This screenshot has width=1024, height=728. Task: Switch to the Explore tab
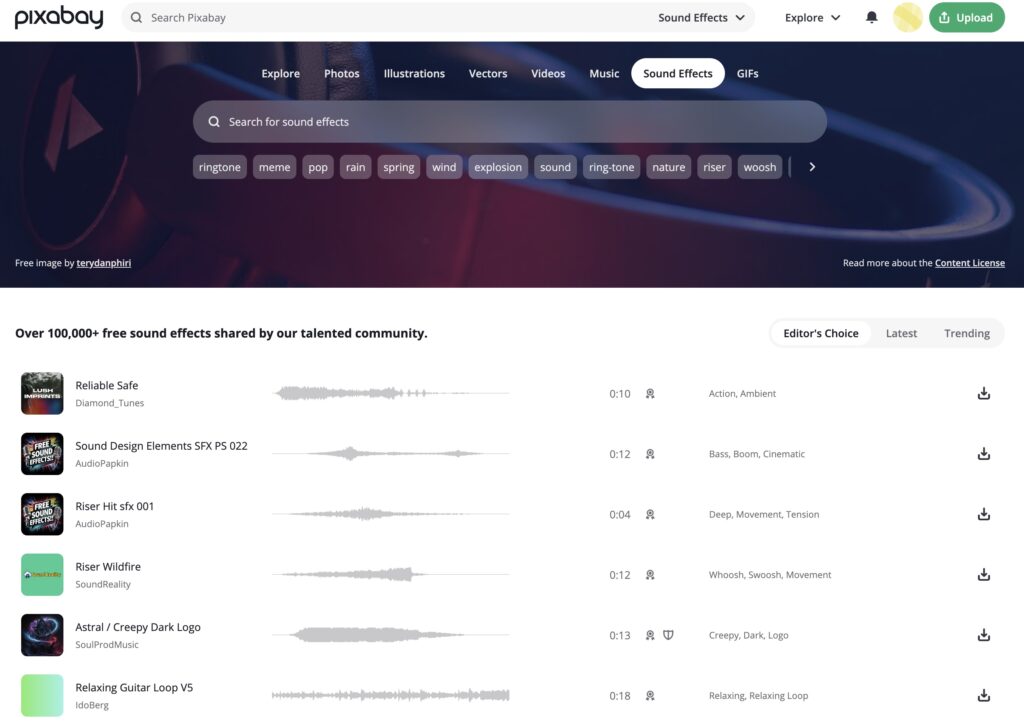281,73
